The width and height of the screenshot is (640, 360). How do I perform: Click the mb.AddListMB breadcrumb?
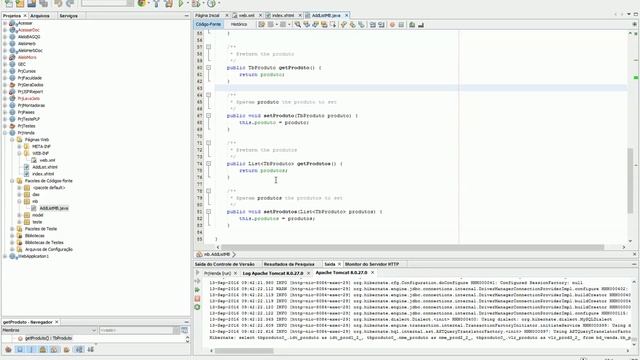217,254
